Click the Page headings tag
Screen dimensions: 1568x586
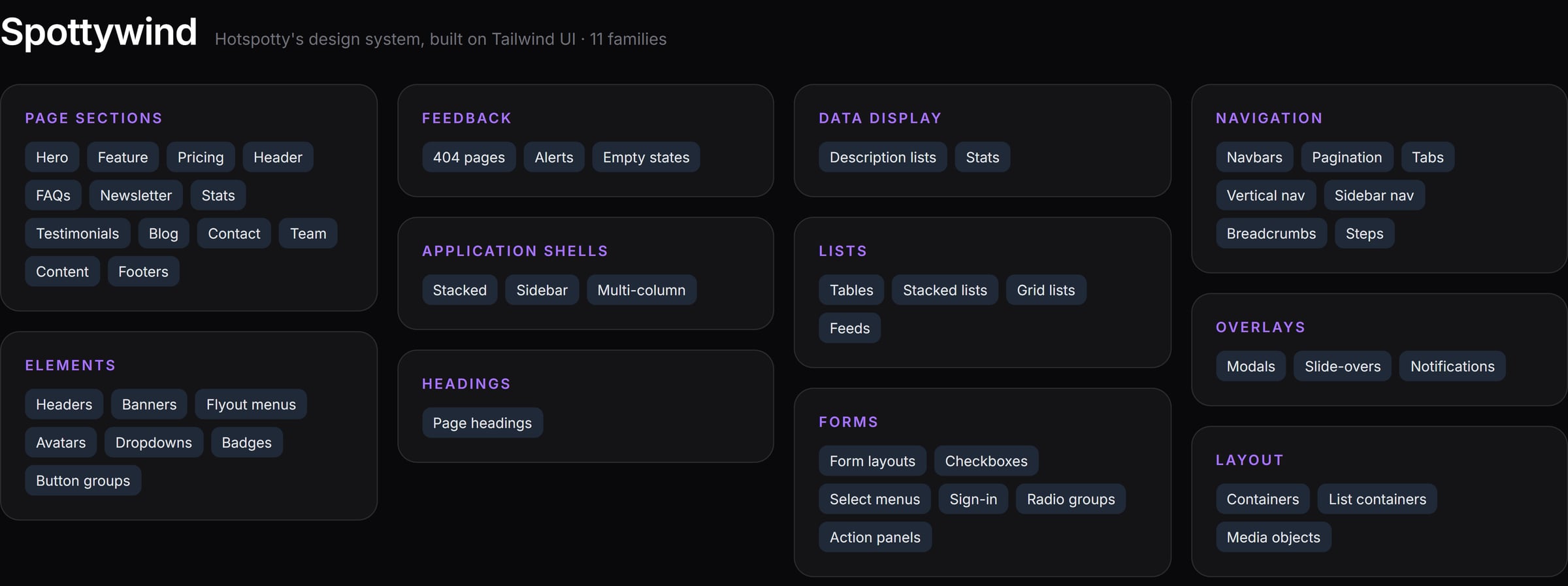(482, 423)
